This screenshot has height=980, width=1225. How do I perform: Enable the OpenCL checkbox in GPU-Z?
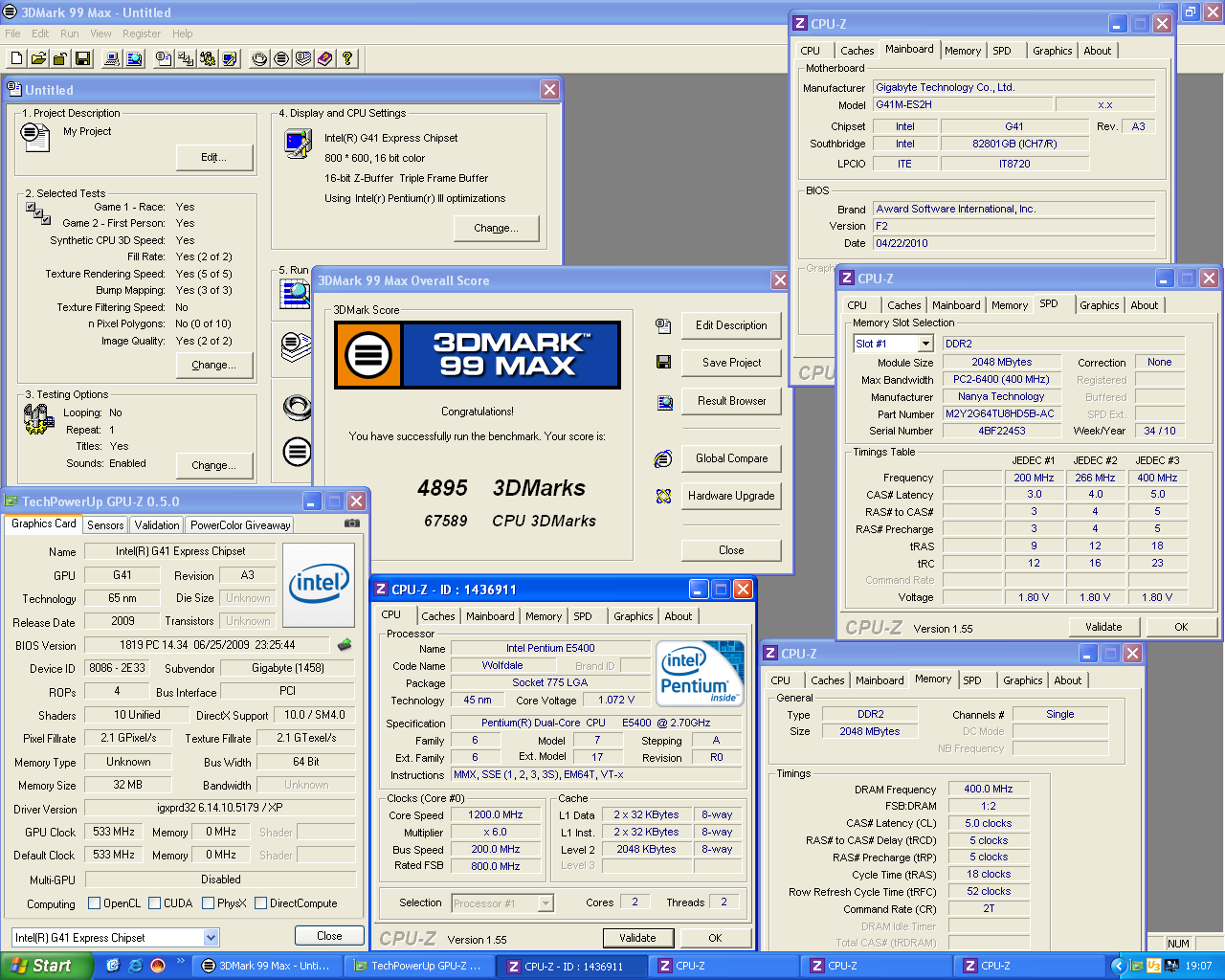(94, 902)
